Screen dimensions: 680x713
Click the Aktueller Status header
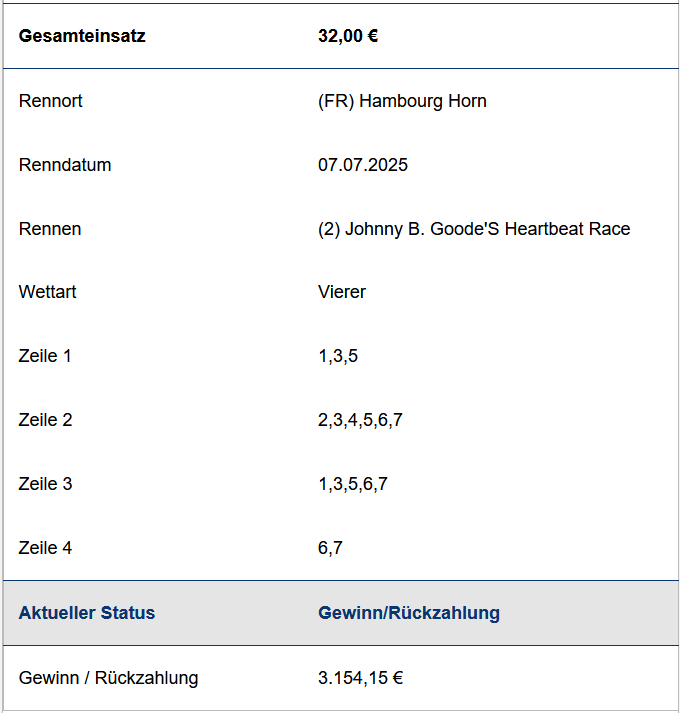coord(87,613)
